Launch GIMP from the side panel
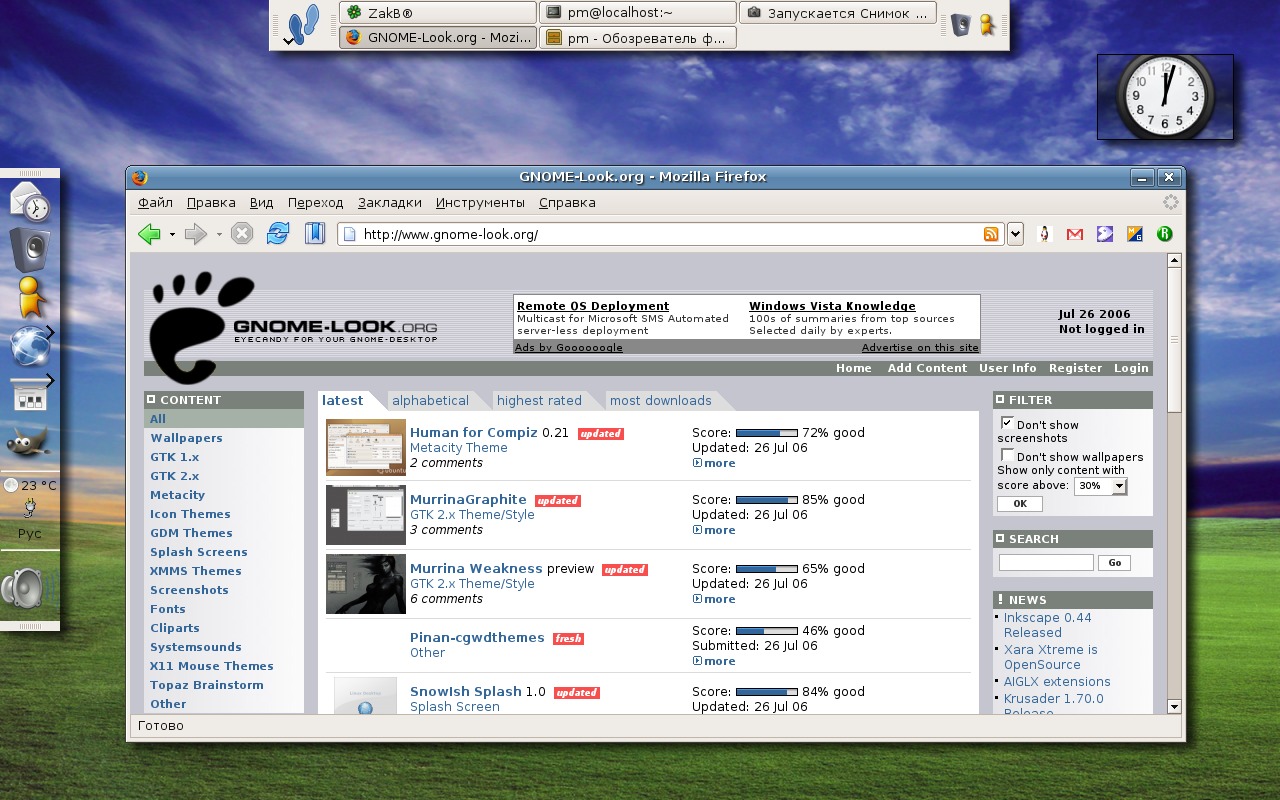This screenshot has height=800, width=1280. 29,442
